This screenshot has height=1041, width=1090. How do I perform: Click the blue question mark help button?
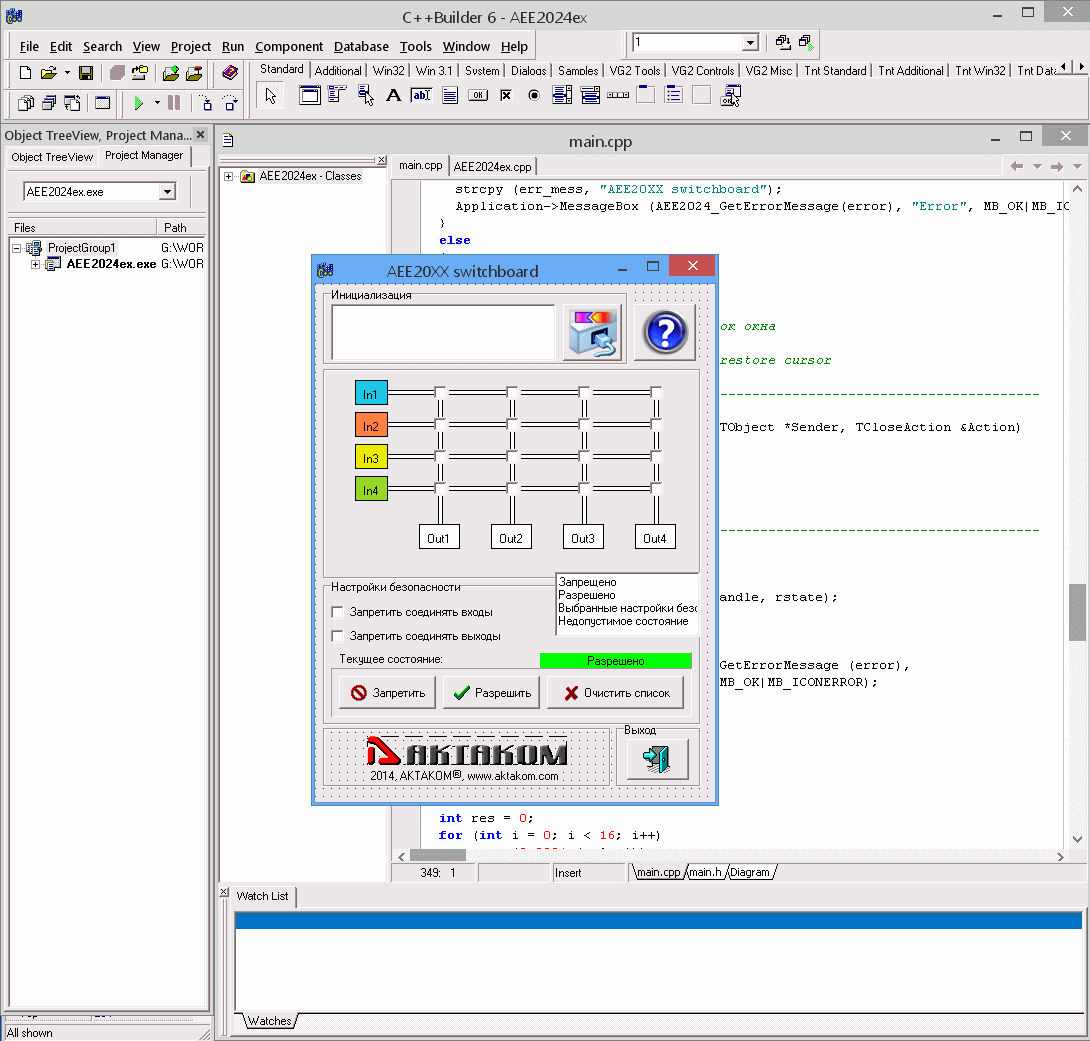click(665, 332)
